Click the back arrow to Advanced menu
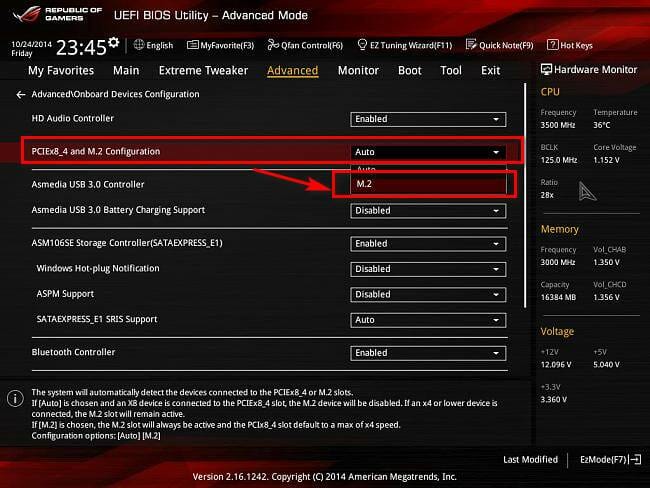The width and height of the screenshot is (650, 488). 21,95
